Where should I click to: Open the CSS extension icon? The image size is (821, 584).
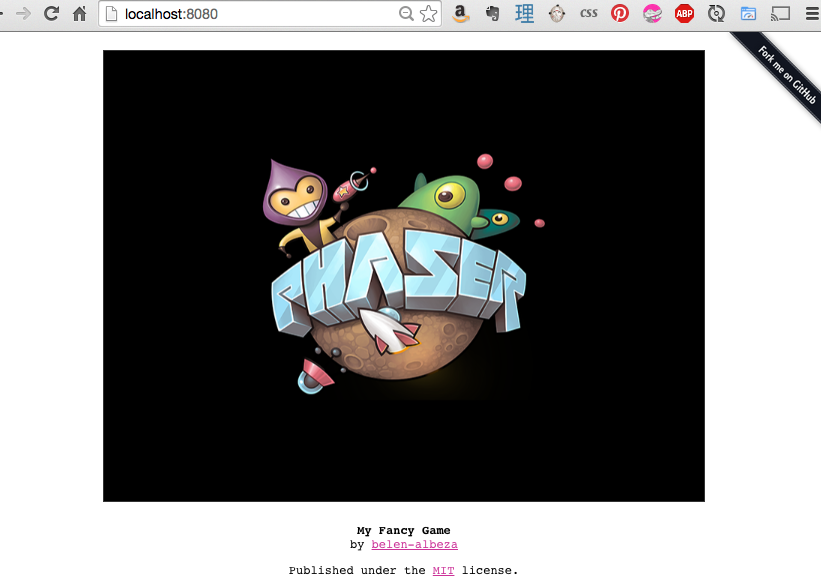589,14
